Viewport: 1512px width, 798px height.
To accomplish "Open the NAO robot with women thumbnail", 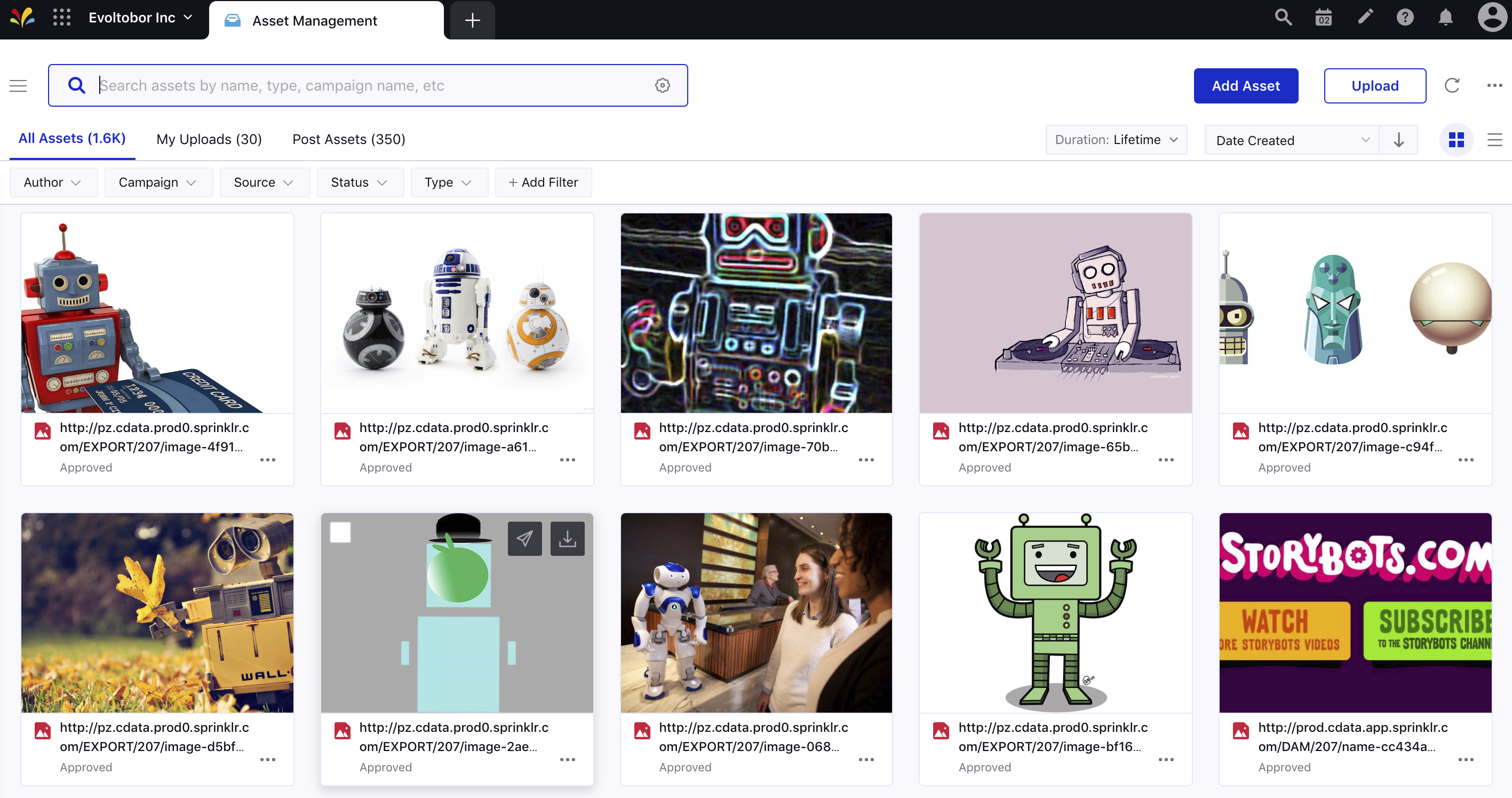I will pos(756,612).
